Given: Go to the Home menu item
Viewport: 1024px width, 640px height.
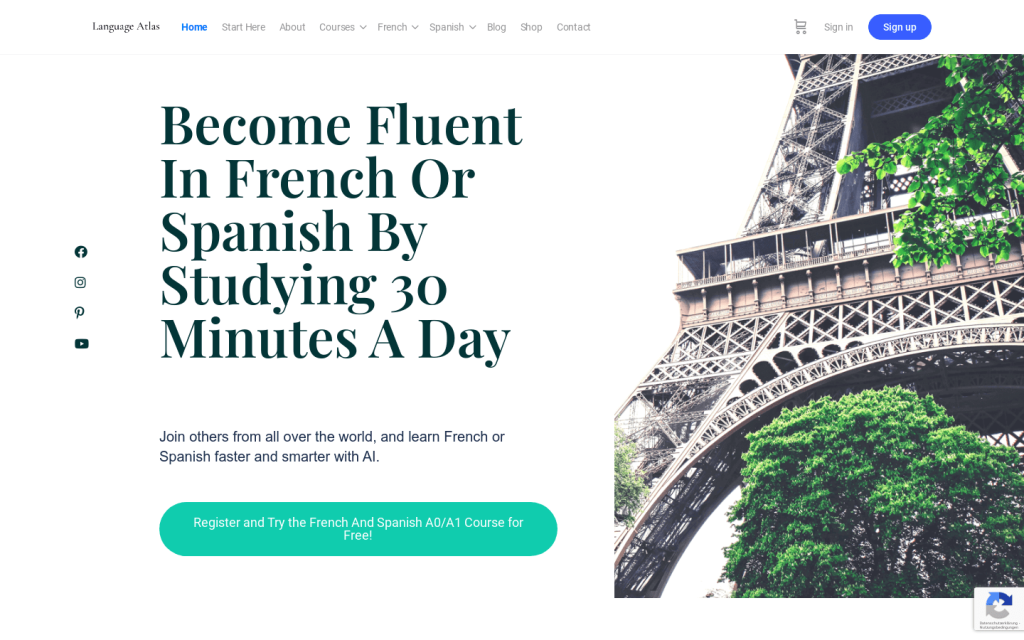Looking at the screenshot, I should click(194, 27).
